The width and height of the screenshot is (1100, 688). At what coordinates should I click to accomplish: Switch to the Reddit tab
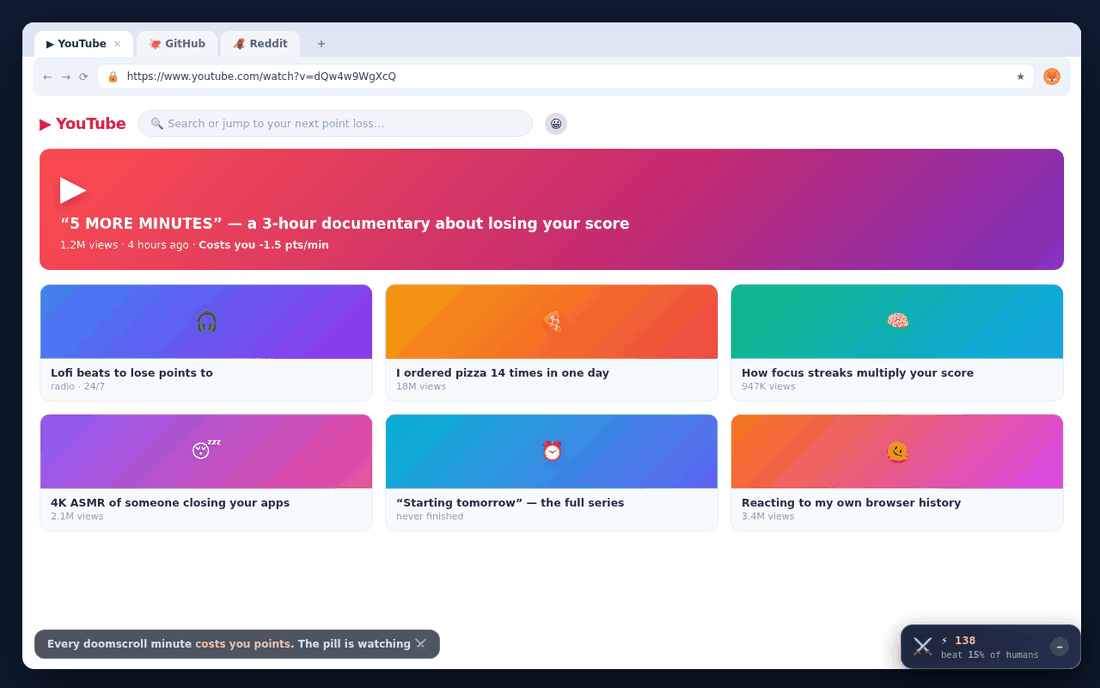(260, 43)
